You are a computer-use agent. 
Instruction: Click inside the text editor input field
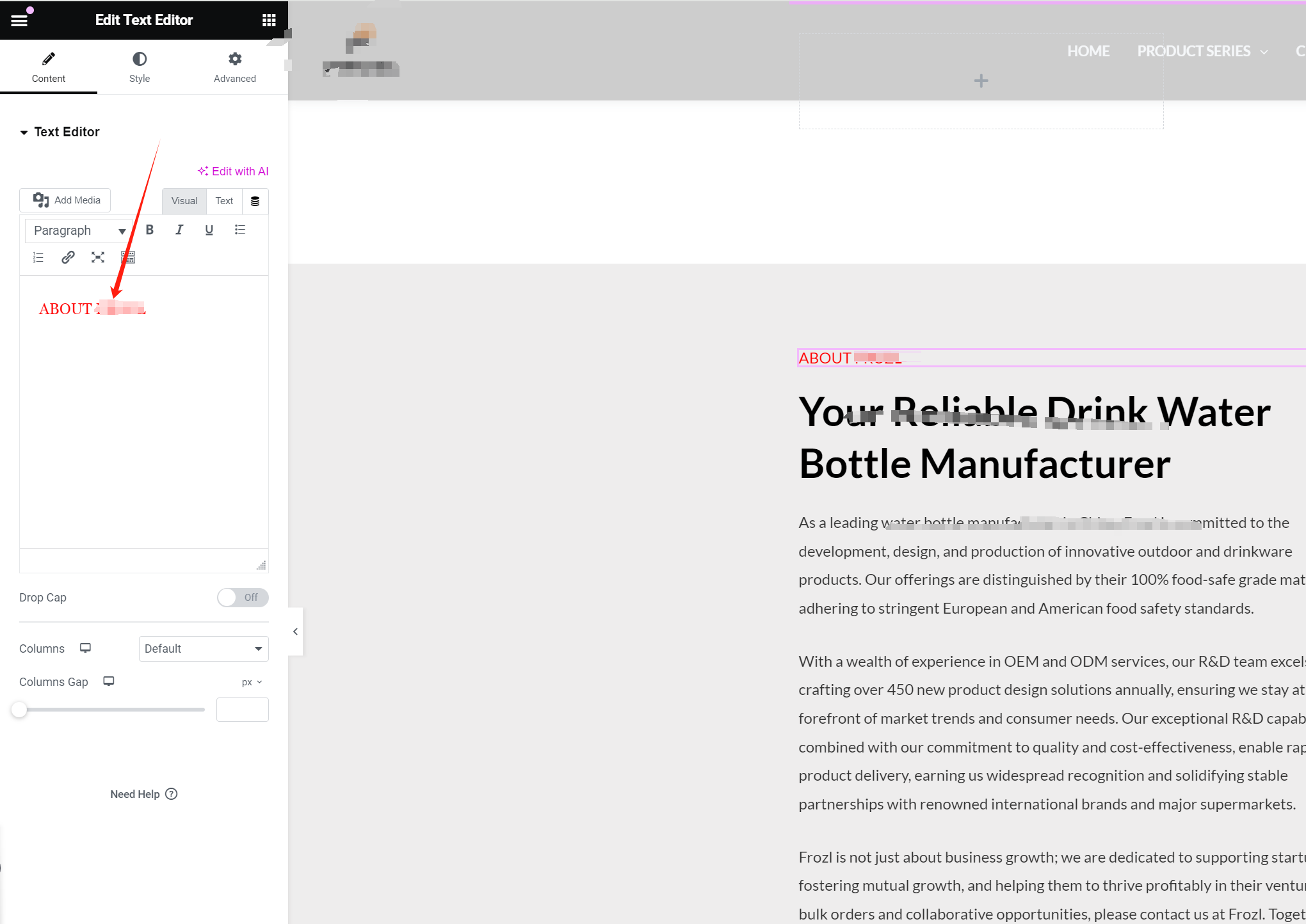[x=144, y=420]
